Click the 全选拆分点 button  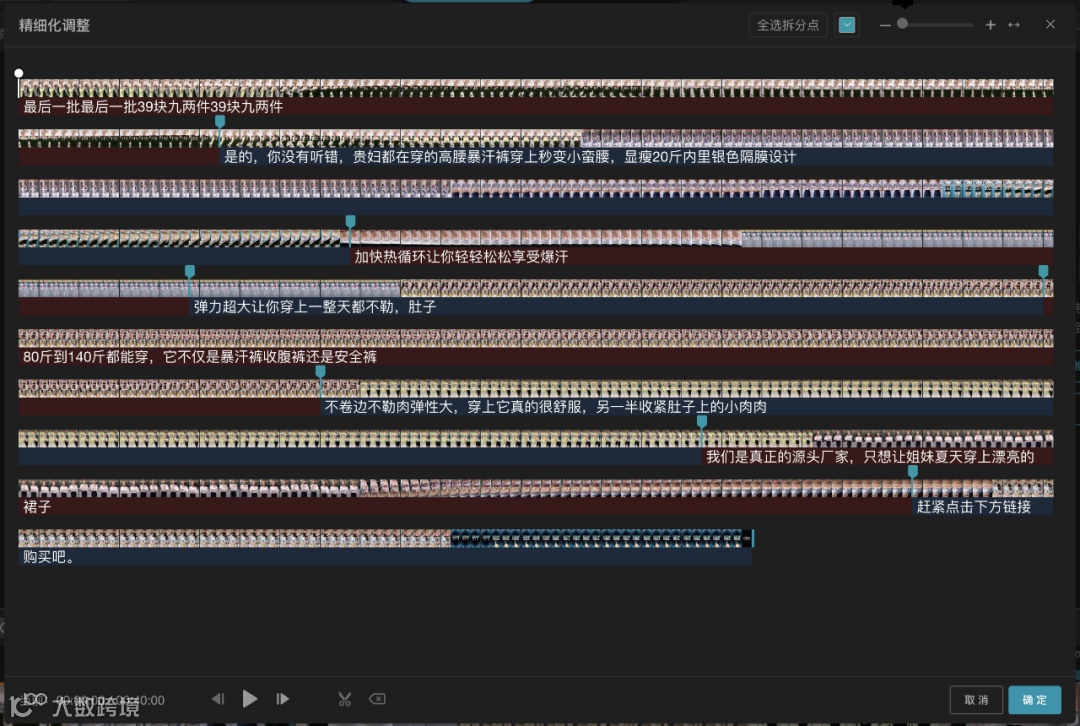pyautogui.click(x=787, y=25)
